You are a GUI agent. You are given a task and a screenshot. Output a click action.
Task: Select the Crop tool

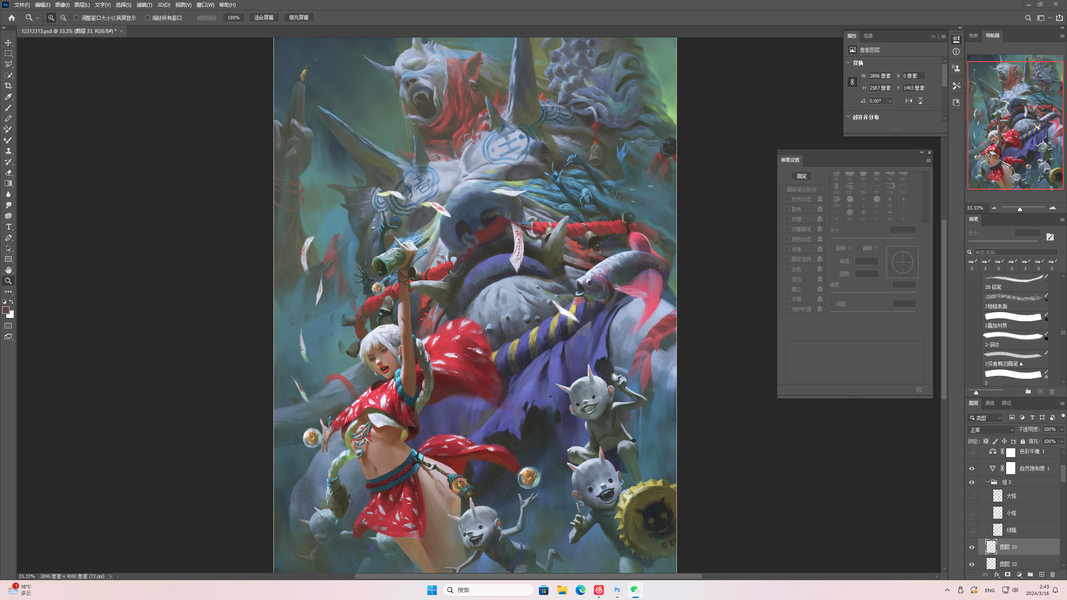(8, 86)
